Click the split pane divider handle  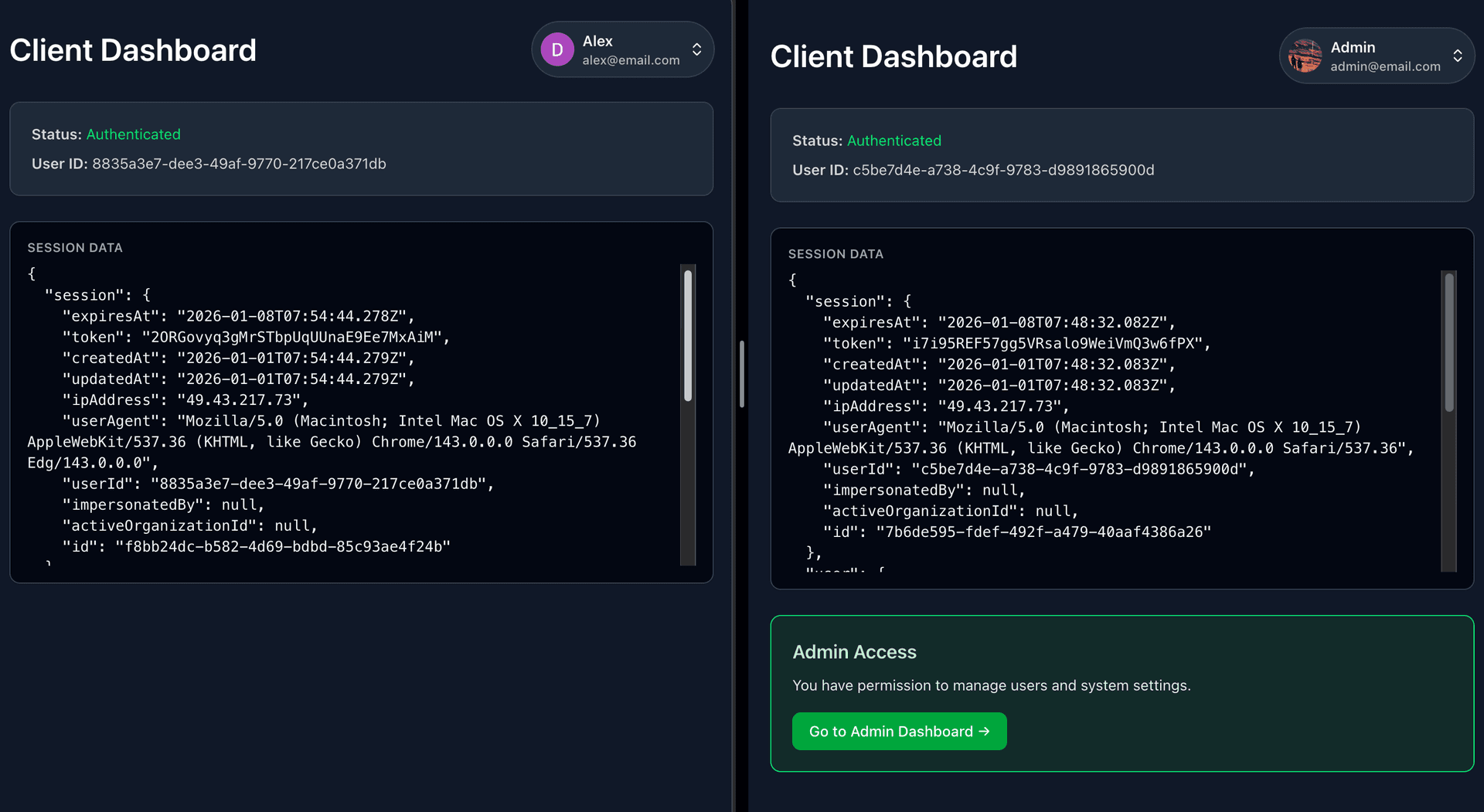[741, 375]
